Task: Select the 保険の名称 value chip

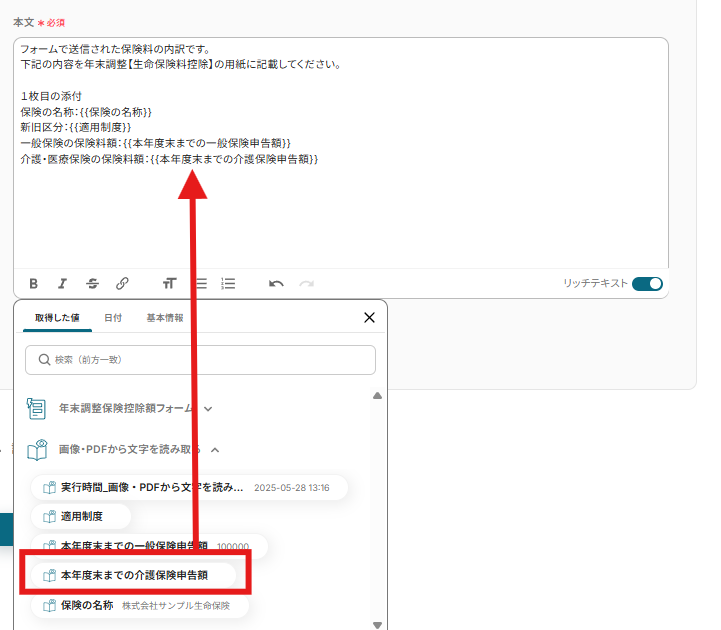Action: [140, 606]
